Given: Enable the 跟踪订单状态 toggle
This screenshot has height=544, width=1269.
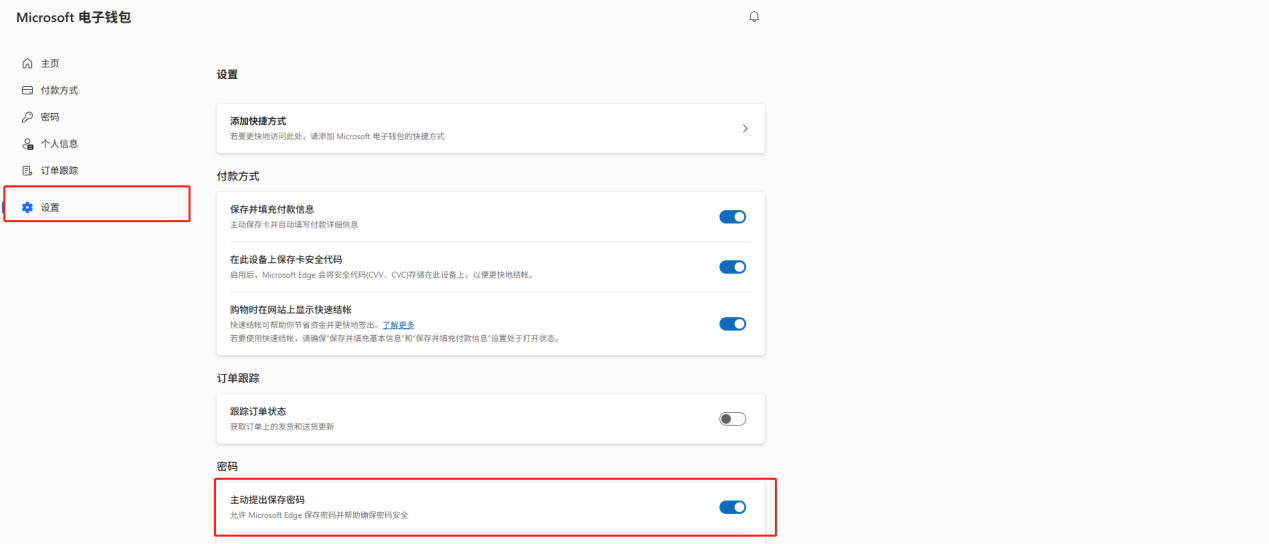Looking at the screenshot, I should (x=732, y=419).
